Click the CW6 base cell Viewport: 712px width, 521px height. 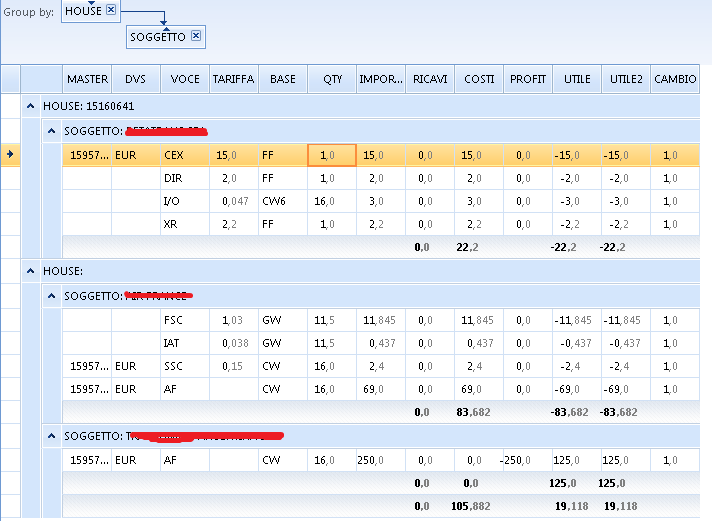pyautogui.click(x=283, y=201)
